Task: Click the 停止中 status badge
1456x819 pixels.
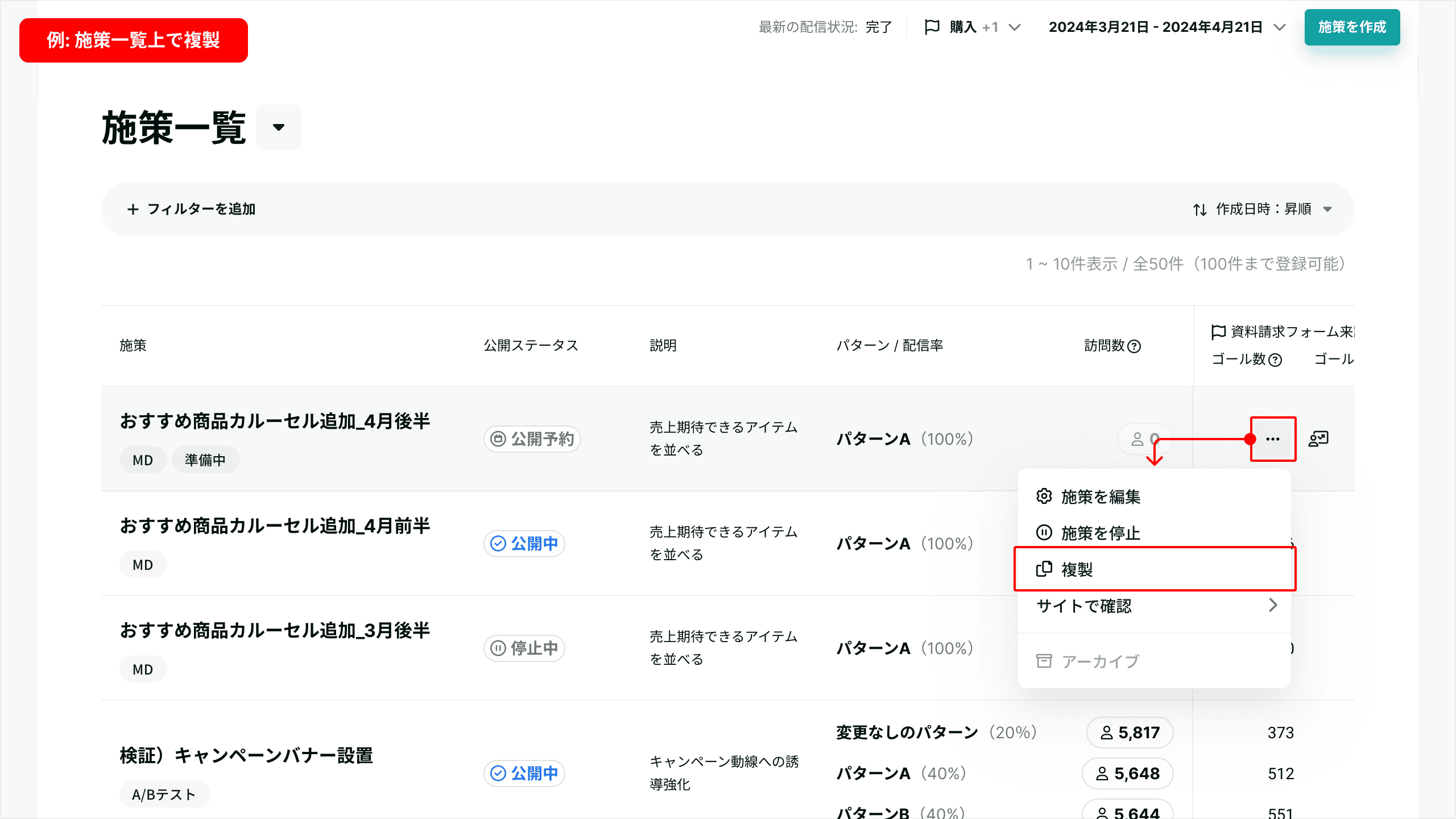Action: click(x=524, y=648)
